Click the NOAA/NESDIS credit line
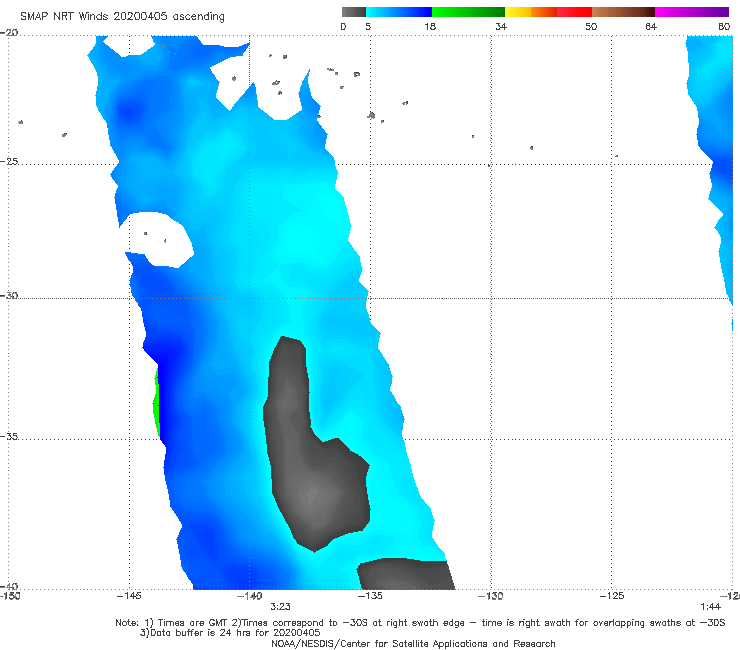The width and height of the screenshot is (740, 650). click(x=413, y=644)
